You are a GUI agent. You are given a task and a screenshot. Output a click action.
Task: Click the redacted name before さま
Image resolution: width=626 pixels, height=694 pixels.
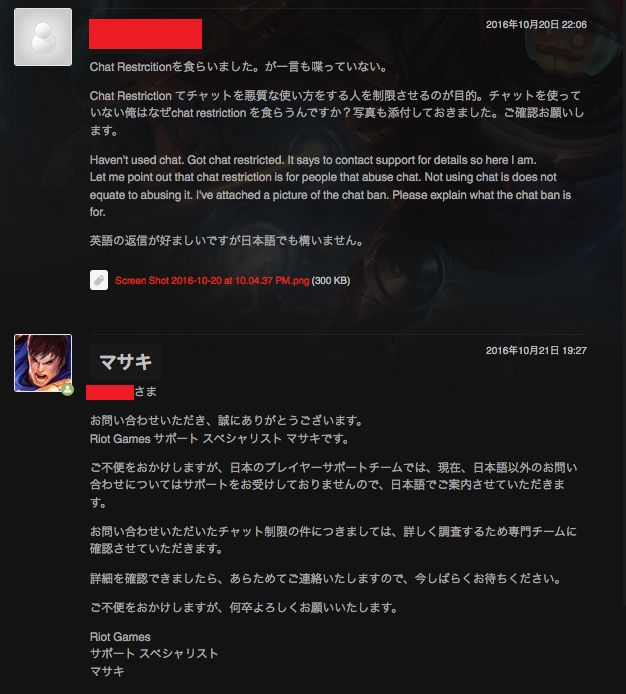(110, 393)
